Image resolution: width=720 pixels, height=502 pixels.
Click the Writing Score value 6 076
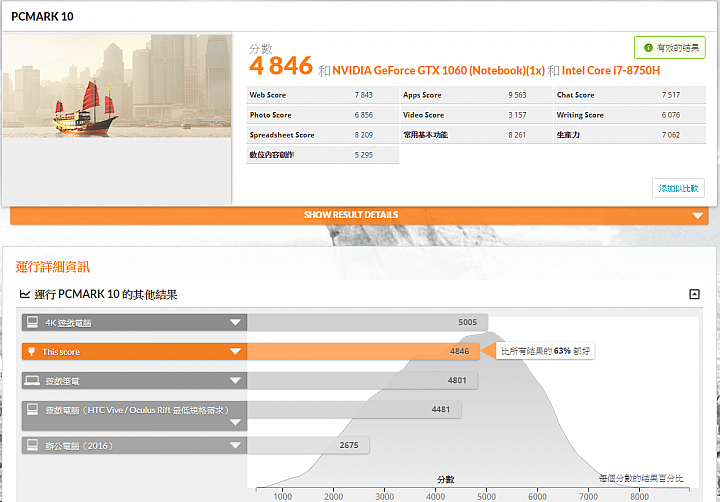(670, 115)
